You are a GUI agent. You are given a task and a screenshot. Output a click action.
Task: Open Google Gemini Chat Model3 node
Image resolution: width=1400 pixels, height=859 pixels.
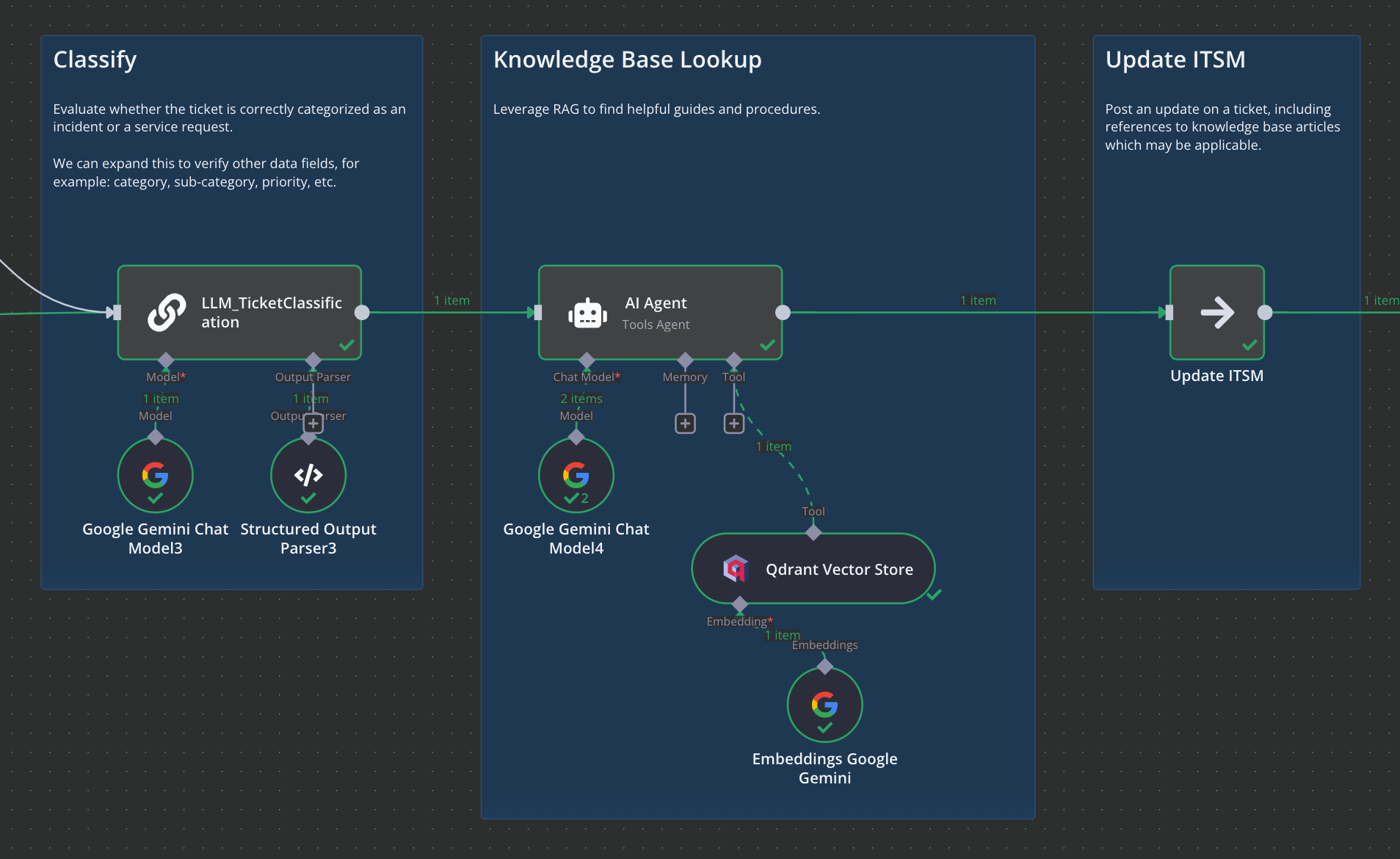pos(156,475)
